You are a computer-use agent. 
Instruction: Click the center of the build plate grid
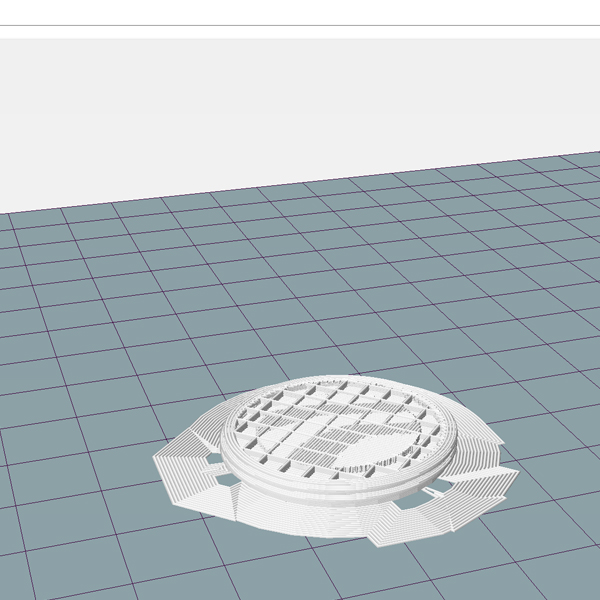[x=300, y=340]
